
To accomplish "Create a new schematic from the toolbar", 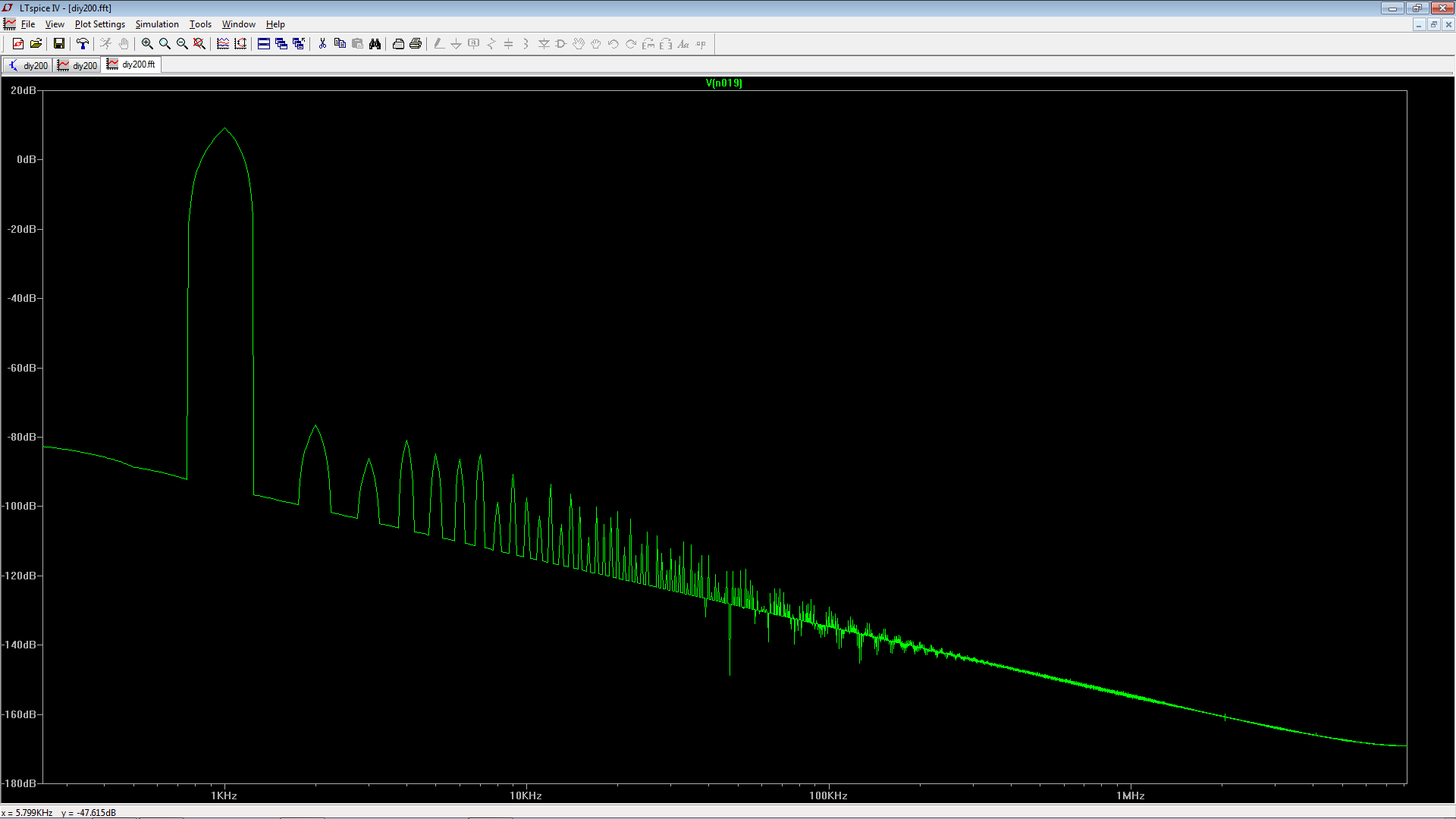I will tap(18, 44).
